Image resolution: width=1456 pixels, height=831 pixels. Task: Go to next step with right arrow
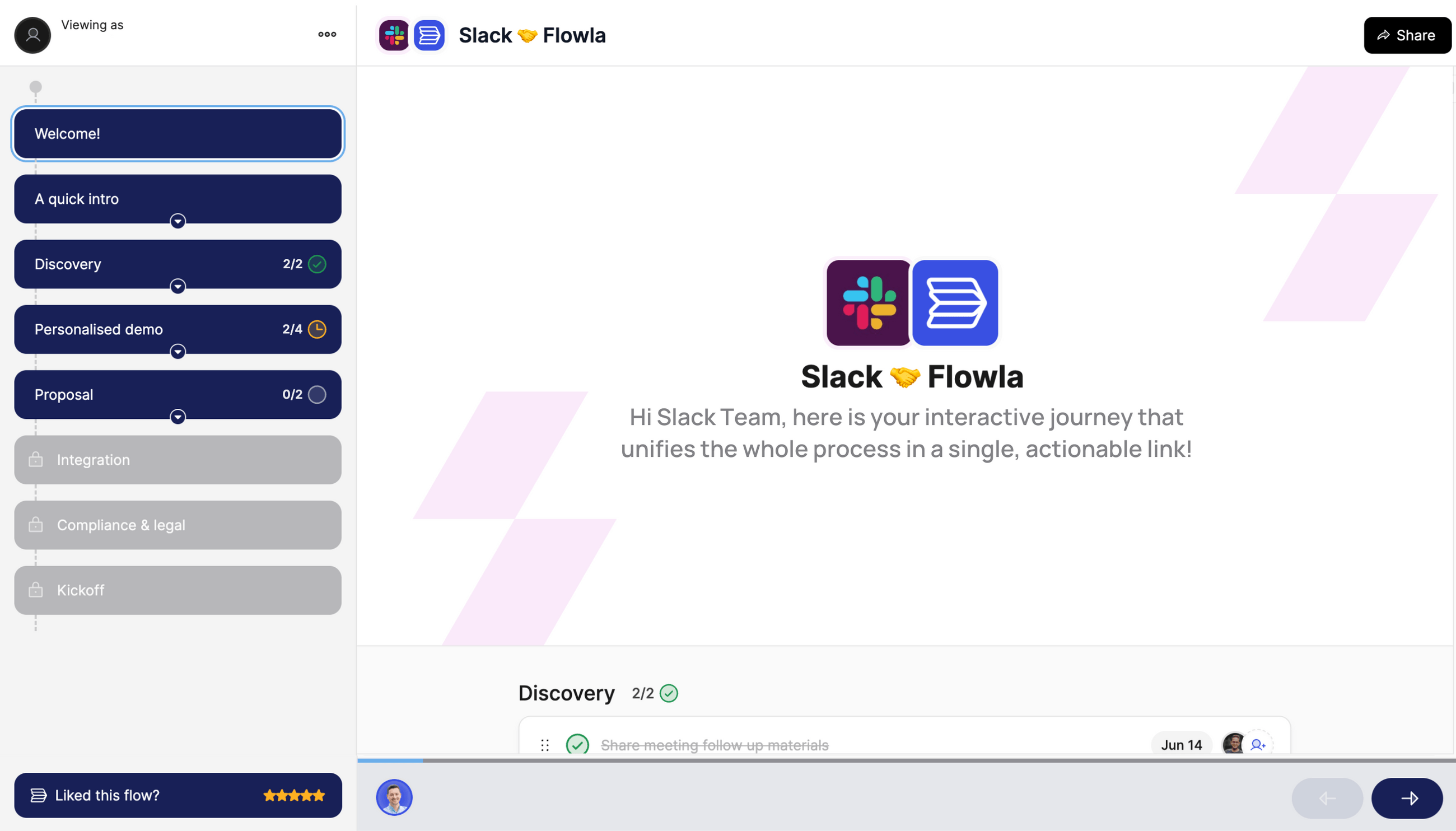click(1407, 798)
